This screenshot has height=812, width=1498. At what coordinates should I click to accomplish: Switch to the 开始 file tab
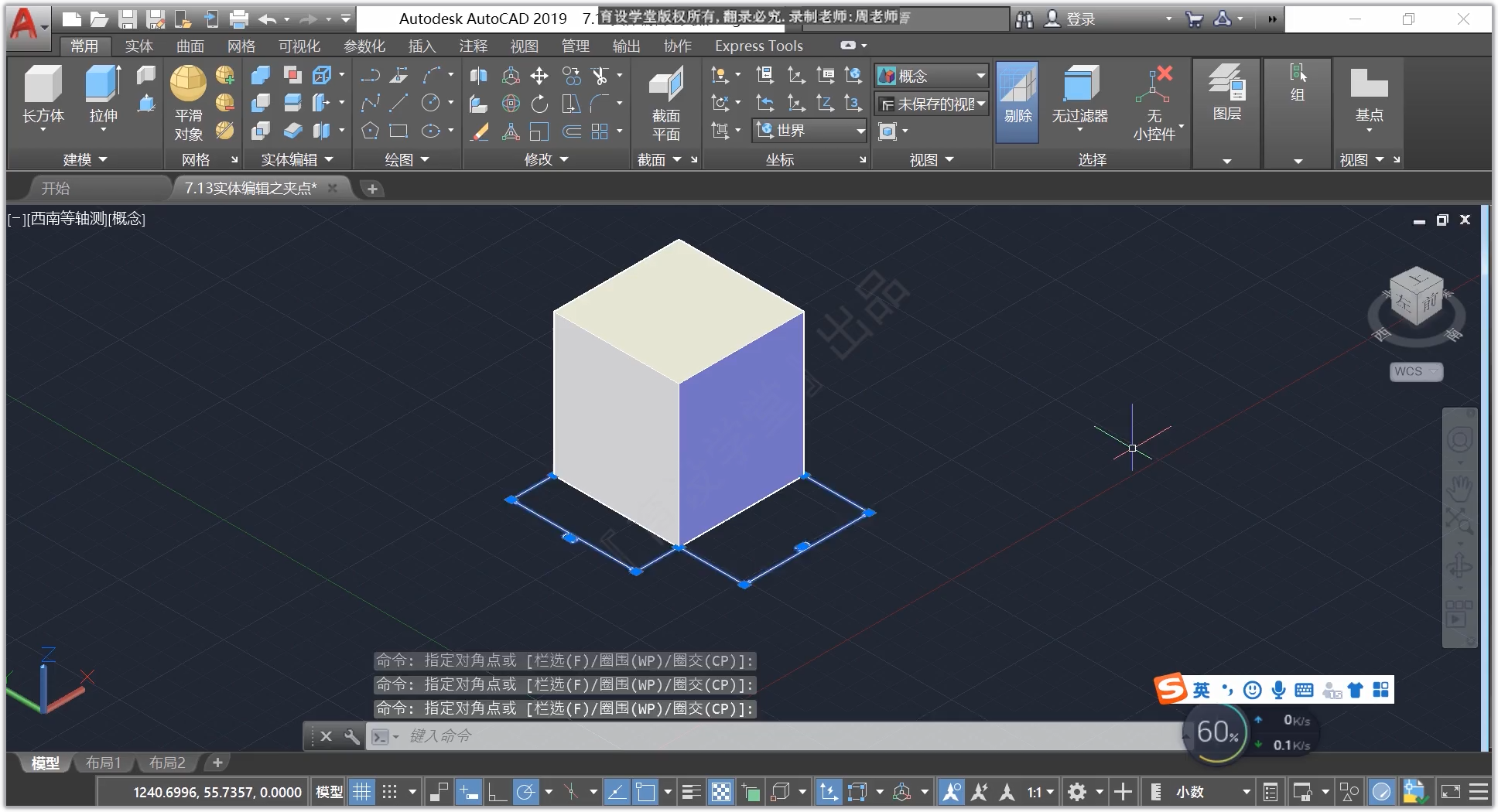(56, 188)
